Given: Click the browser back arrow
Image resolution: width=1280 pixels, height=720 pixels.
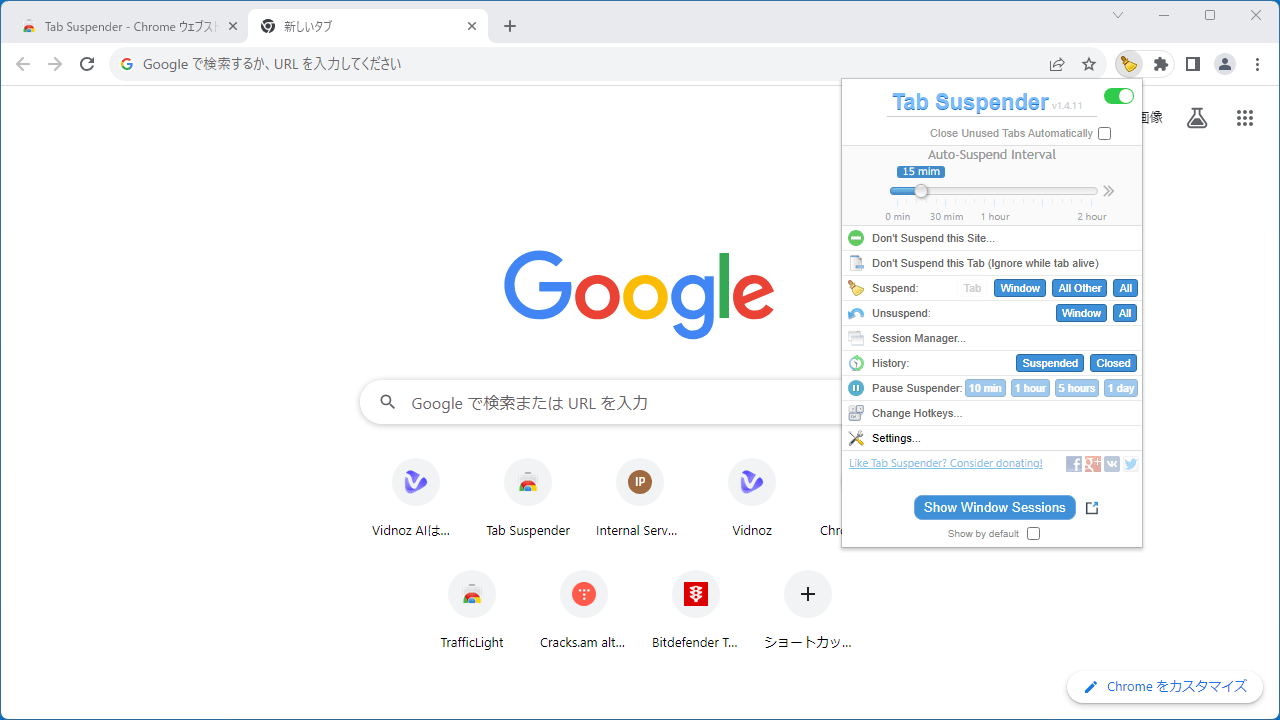Looking at the screenshot, I should (23, 64).
